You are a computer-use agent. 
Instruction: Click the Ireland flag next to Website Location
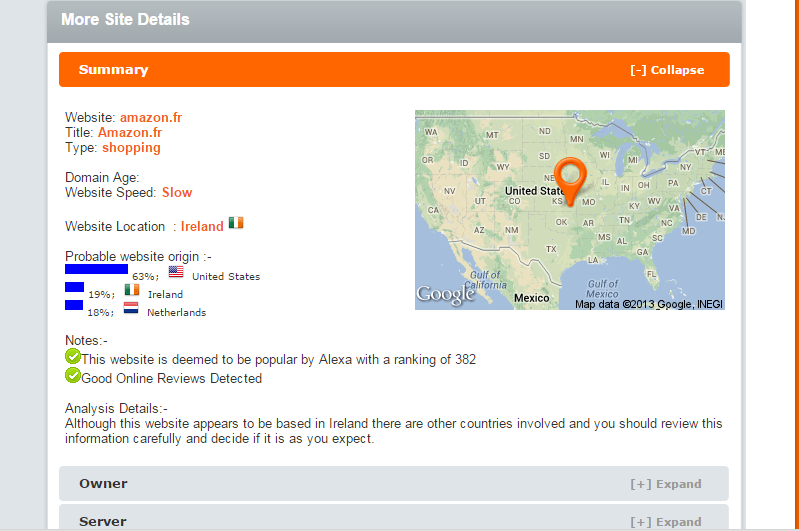[236, 223]
